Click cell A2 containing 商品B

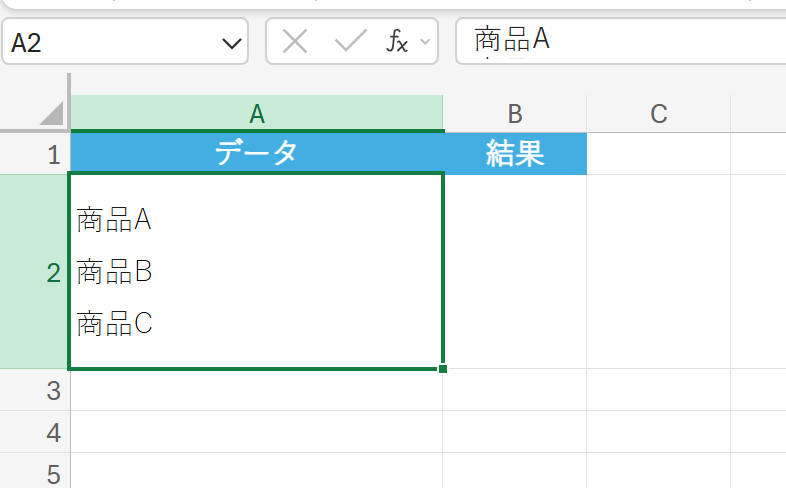coord(256,272)
